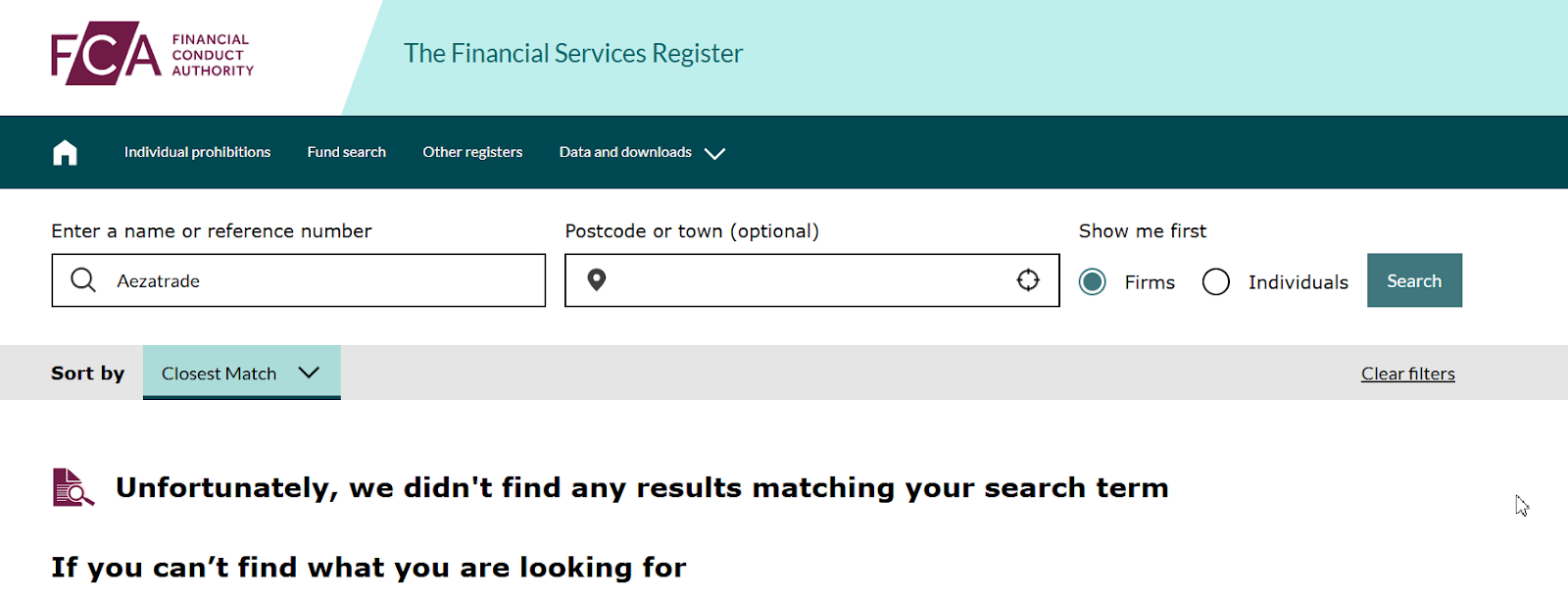
Task: Select the Individuals radio button
Action: click(1215, 282)
